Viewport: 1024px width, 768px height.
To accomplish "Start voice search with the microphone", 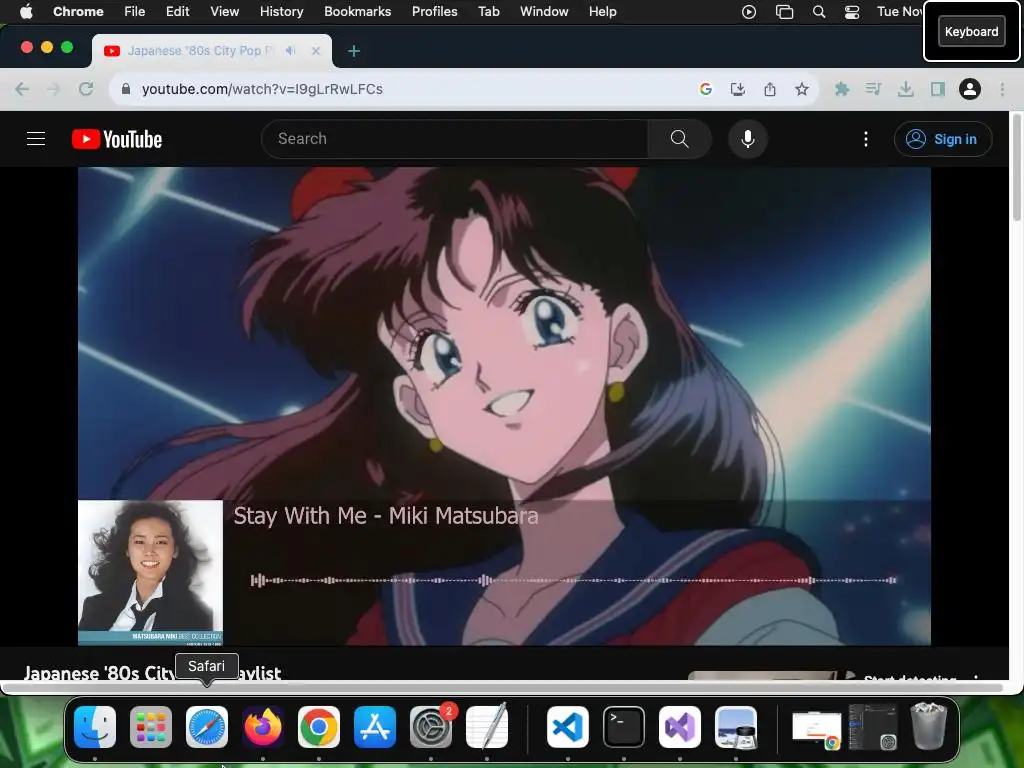I will point(748,138).
